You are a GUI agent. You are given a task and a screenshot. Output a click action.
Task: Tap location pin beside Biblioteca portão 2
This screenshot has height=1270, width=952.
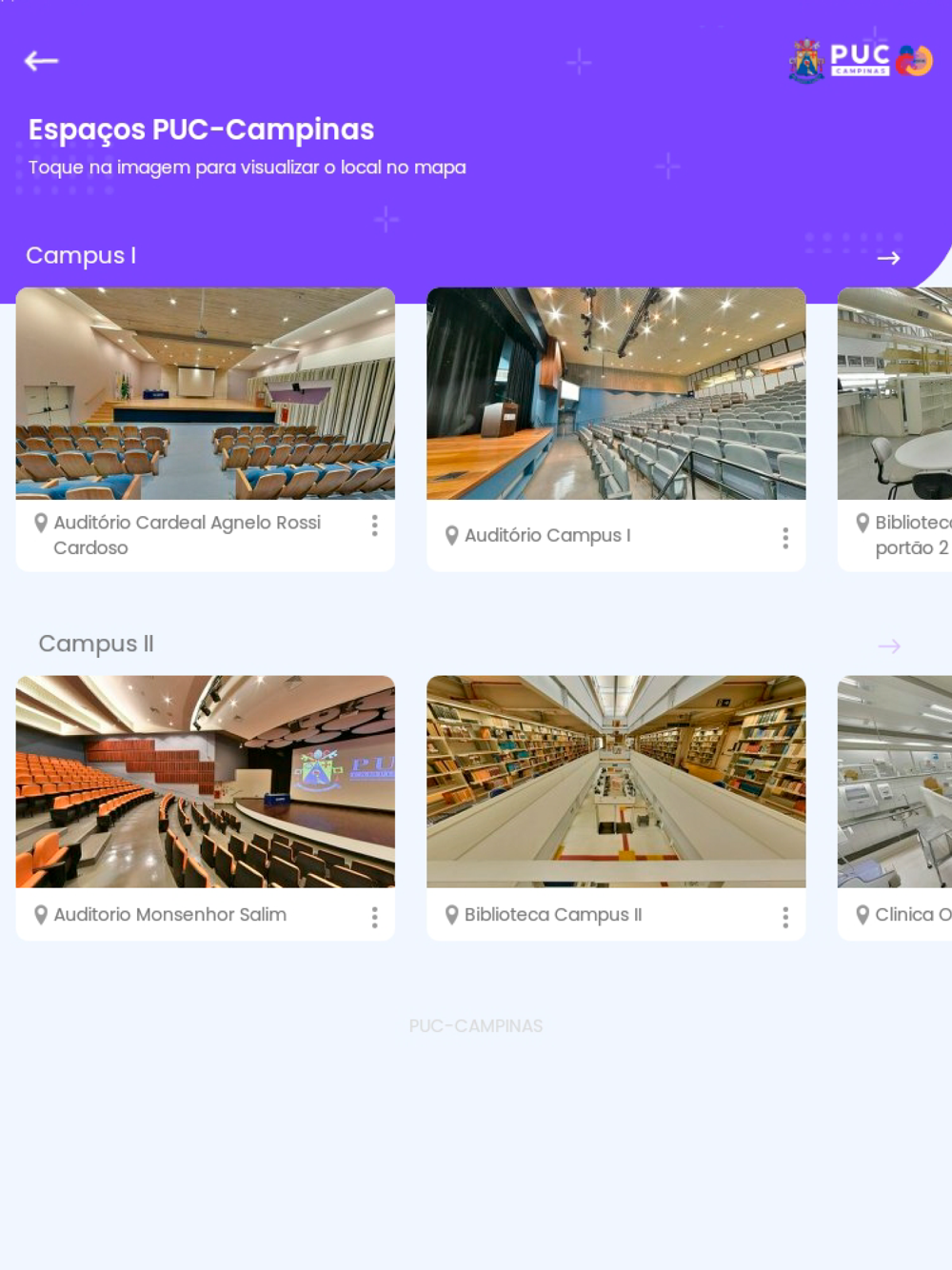pyautogui.click(x=863, y=523)
